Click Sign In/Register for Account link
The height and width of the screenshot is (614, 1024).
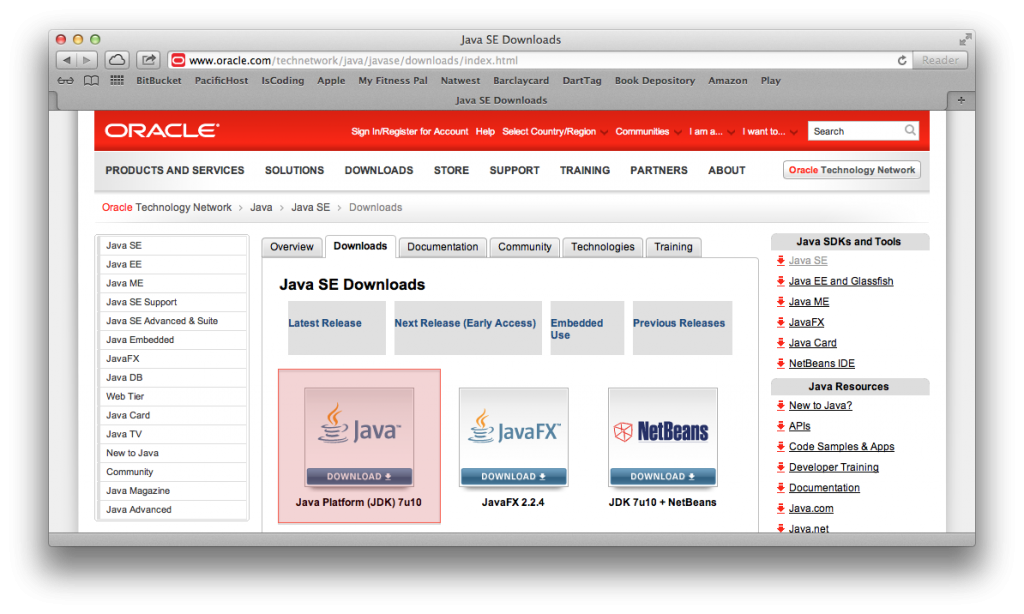point(409,131)
